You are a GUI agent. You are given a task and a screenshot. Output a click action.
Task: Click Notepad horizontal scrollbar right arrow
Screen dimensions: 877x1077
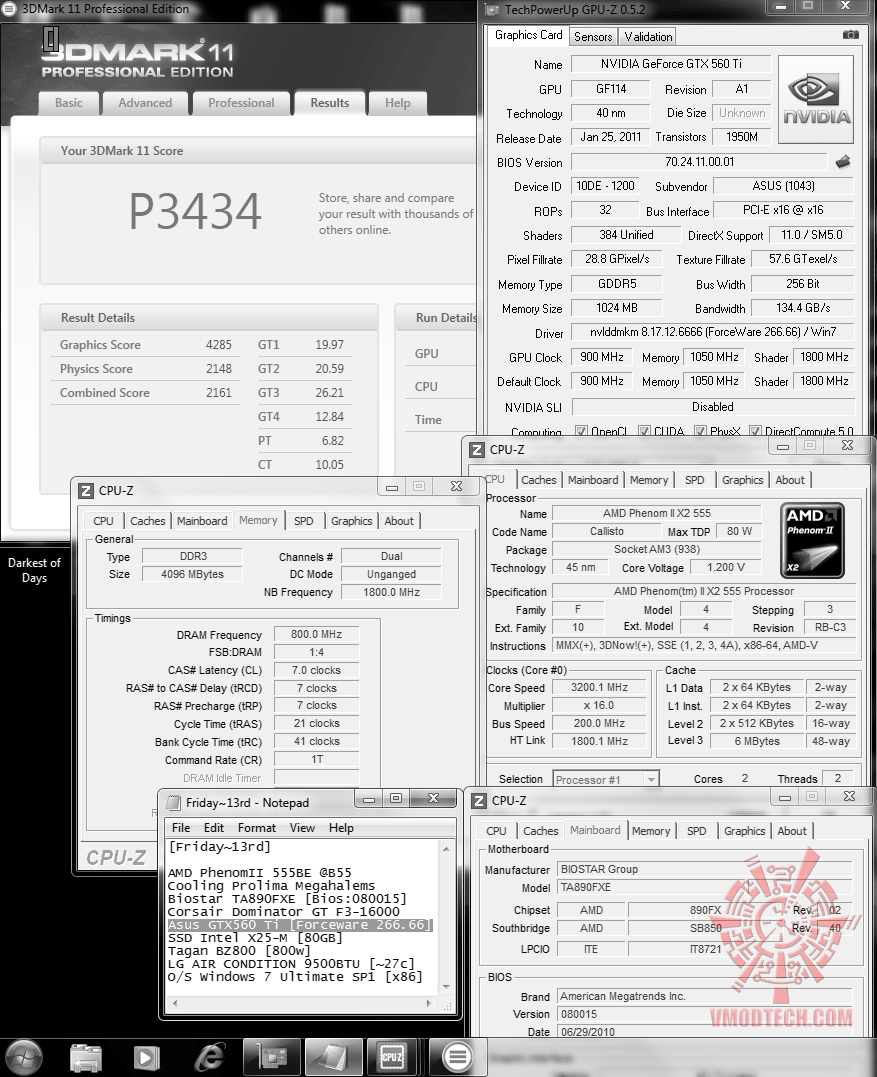429,1003
